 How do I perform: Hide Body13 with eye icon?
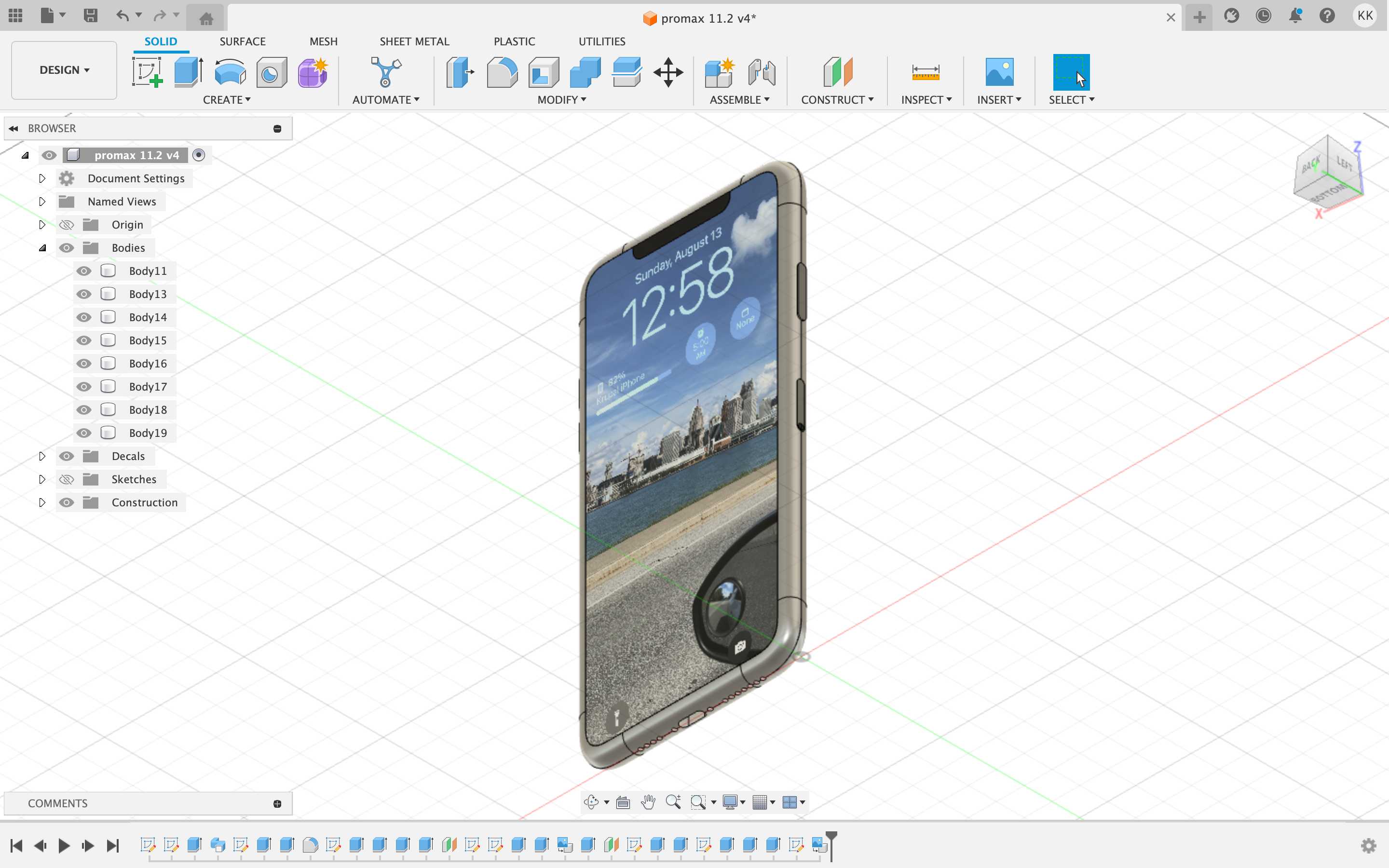84,294
